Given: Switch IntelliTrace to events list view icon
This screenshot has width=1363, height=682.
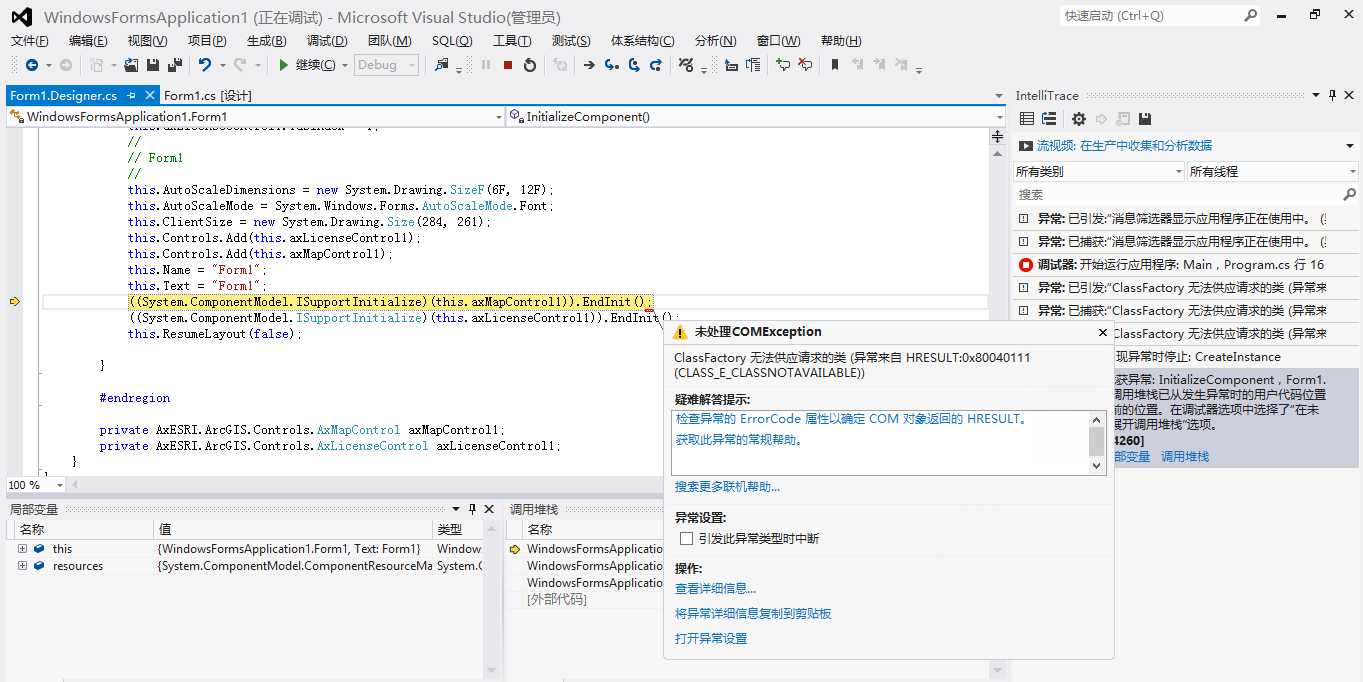Looking at the screenshot, I should coord(1027,119).
